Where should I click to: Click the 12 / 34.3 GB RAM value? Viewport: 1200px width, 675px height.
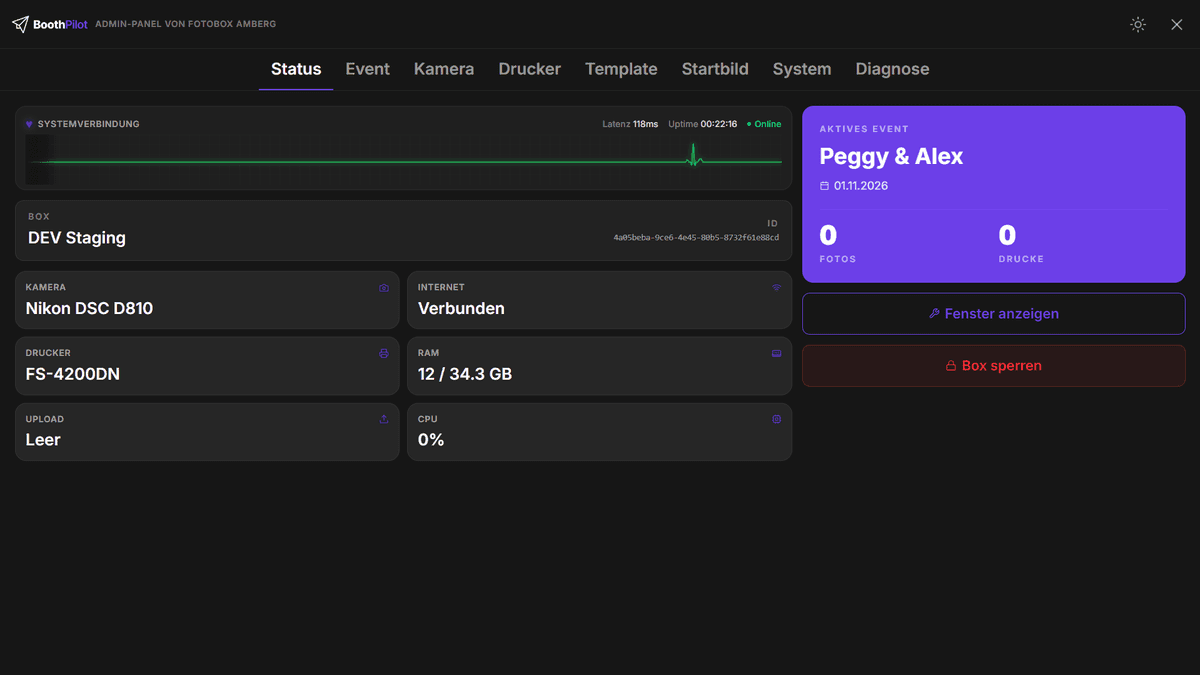[x=465, y=375]
